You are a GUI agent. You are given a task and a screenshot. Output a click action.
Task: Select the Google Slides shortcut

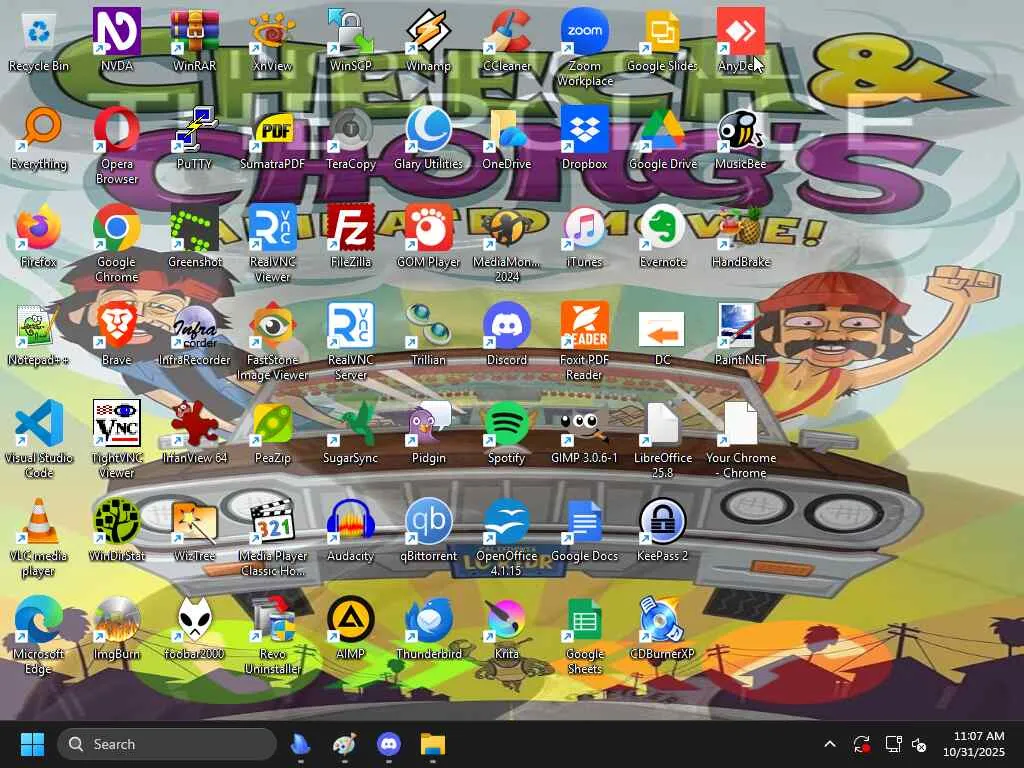tap(663, 31)
